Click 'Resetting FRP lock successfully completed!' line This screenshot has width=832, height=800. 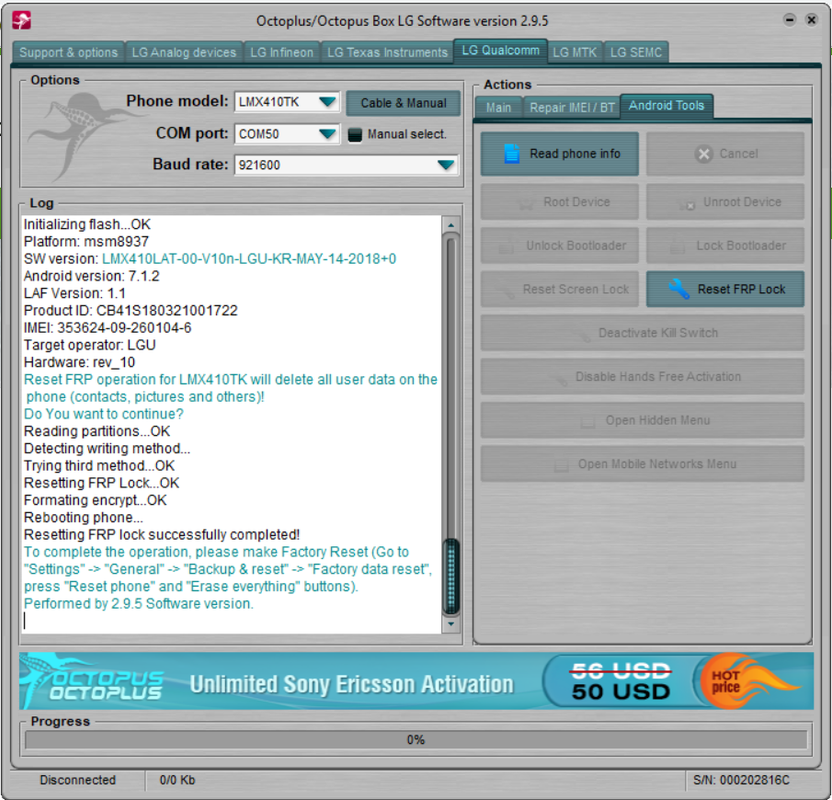coord(162,535)
